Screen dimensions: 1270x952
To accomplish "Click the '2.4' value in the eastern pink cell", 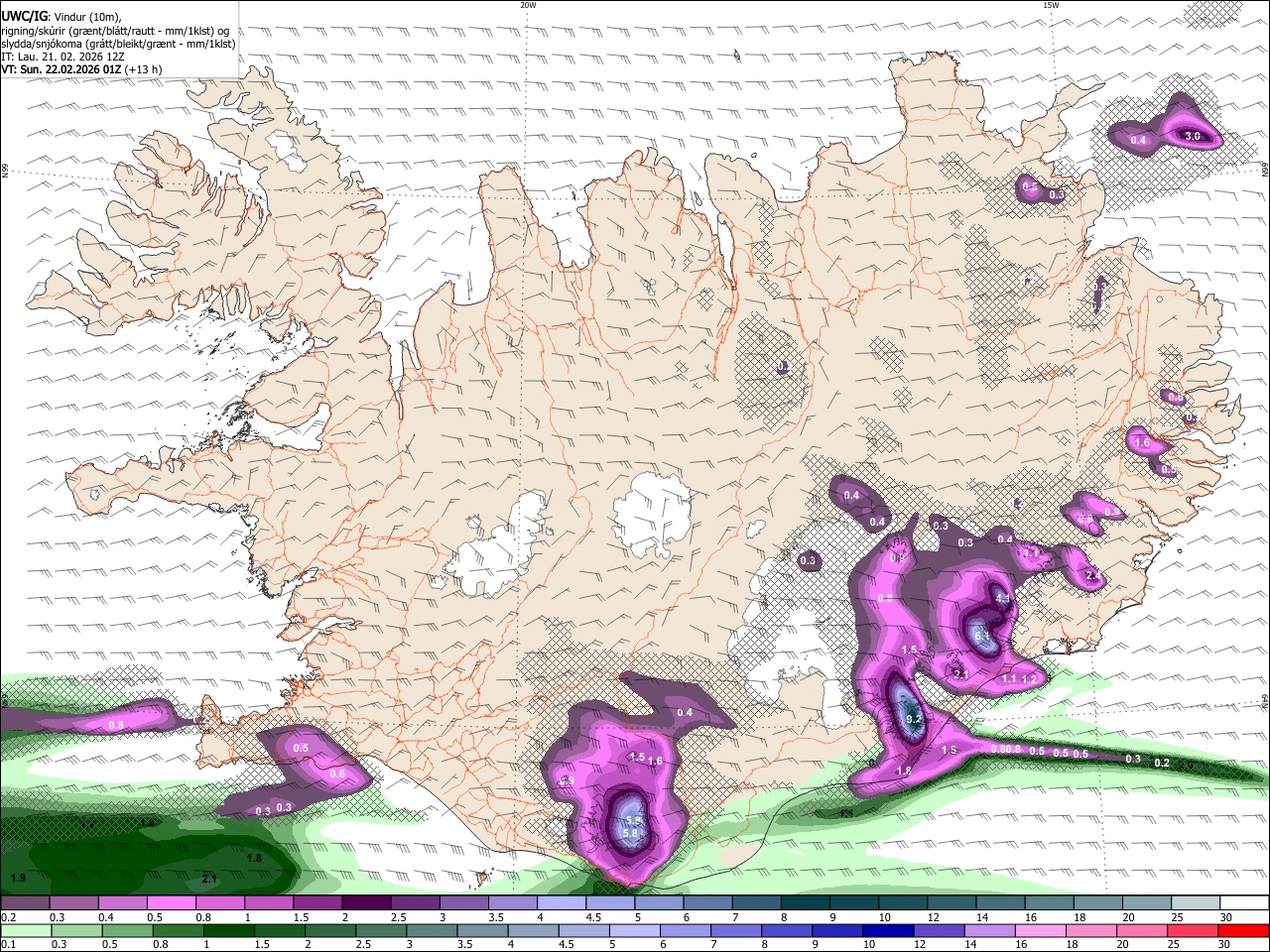I will (x=1092, y=575).
